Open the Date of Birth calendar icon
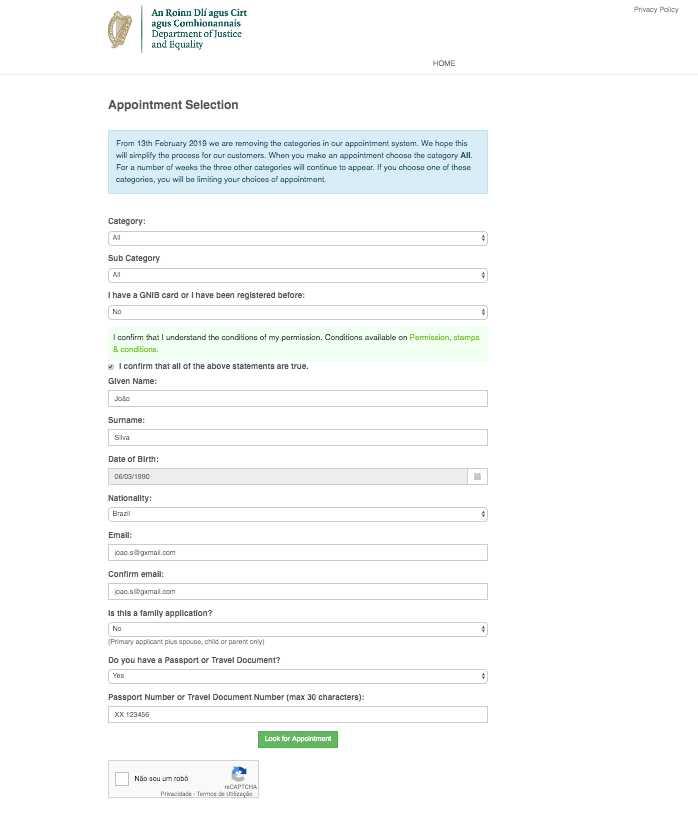Image resolution: width=698 pixels, height=815 pixels. [x=478, y=476]
